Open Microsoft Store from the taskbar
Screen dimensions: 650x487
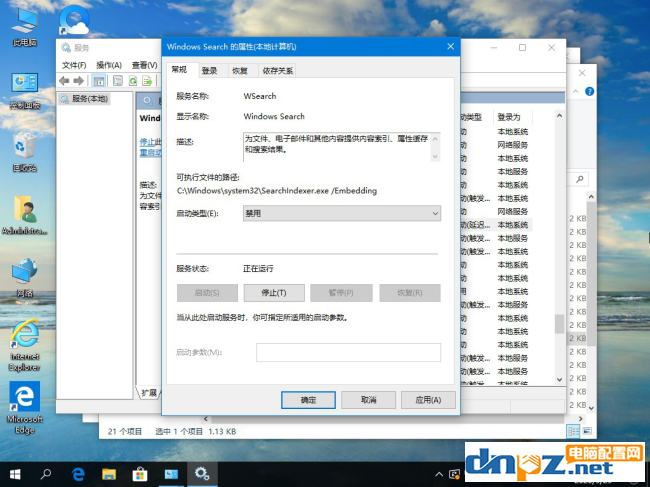click(140, 474)
